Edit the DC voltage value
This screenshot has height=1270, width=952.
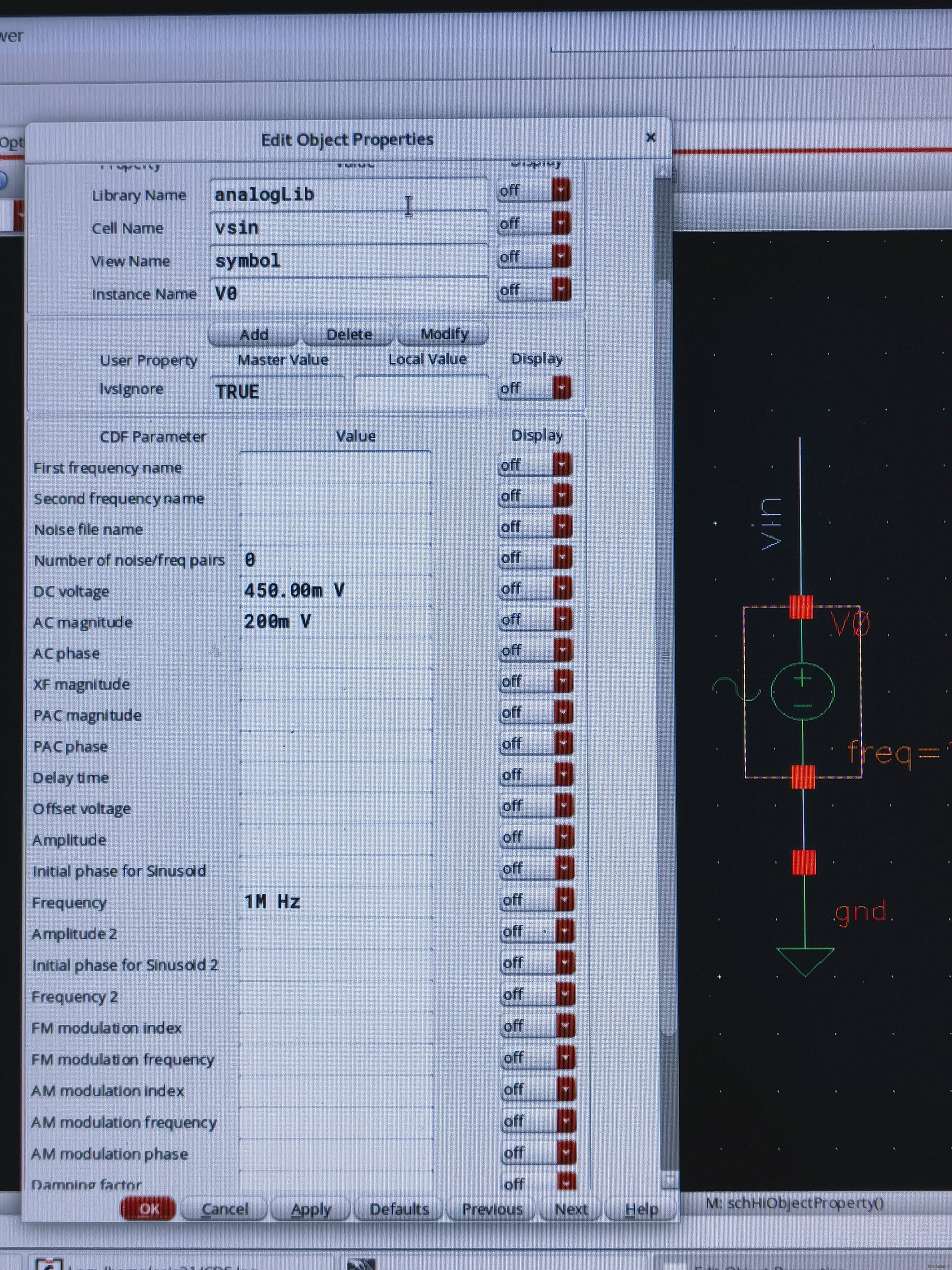[x=335, y=590]
